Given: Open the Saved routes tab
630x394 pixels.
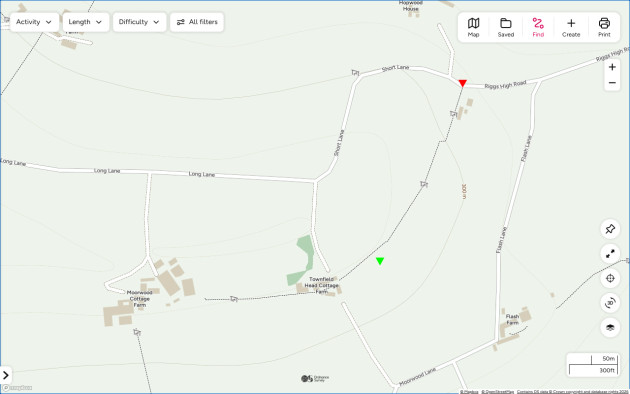Looking at the screenshot, I should click(x=505, y=28).
